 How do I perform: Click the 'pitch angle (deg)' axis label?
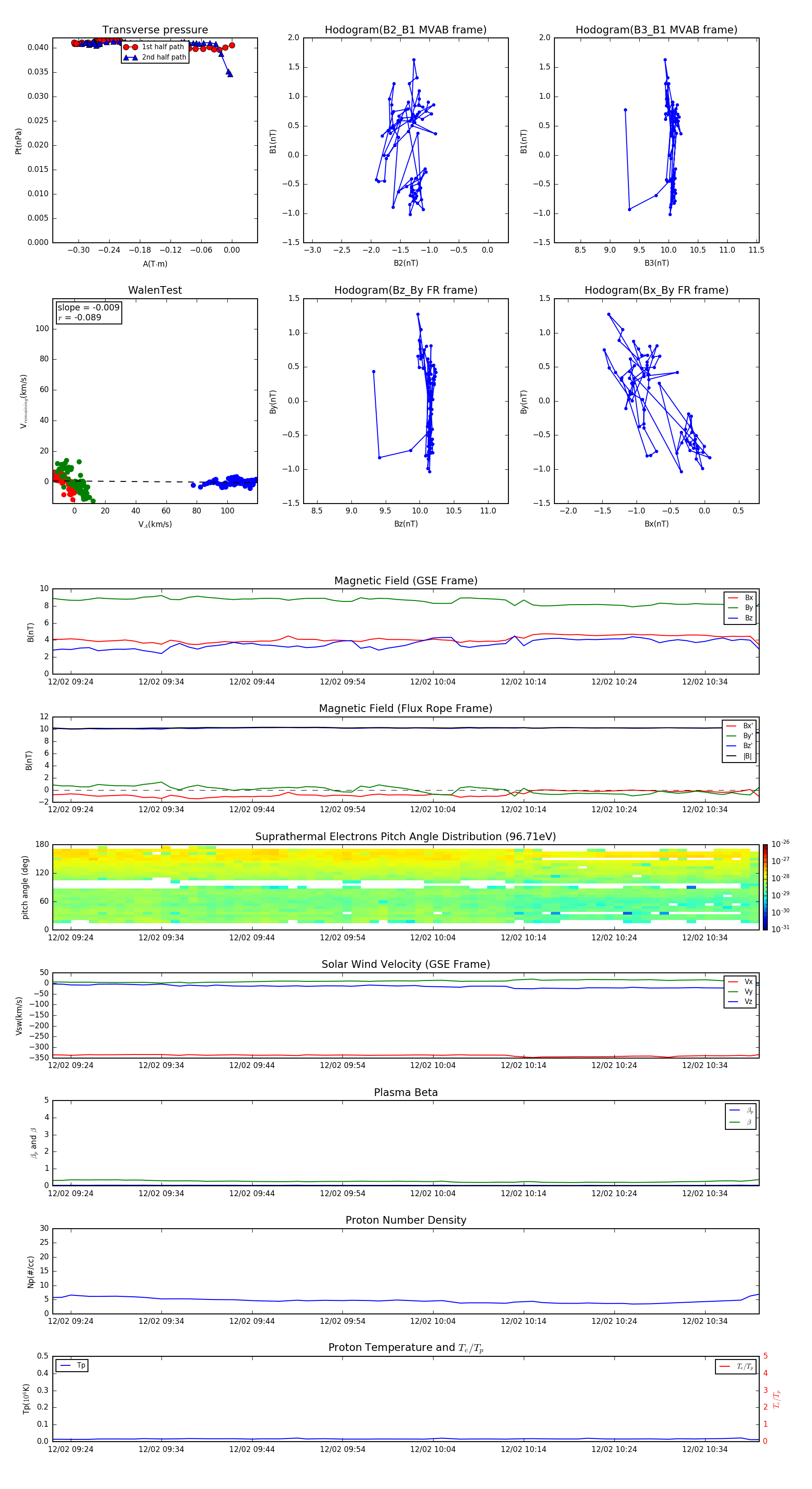point(25,887)
